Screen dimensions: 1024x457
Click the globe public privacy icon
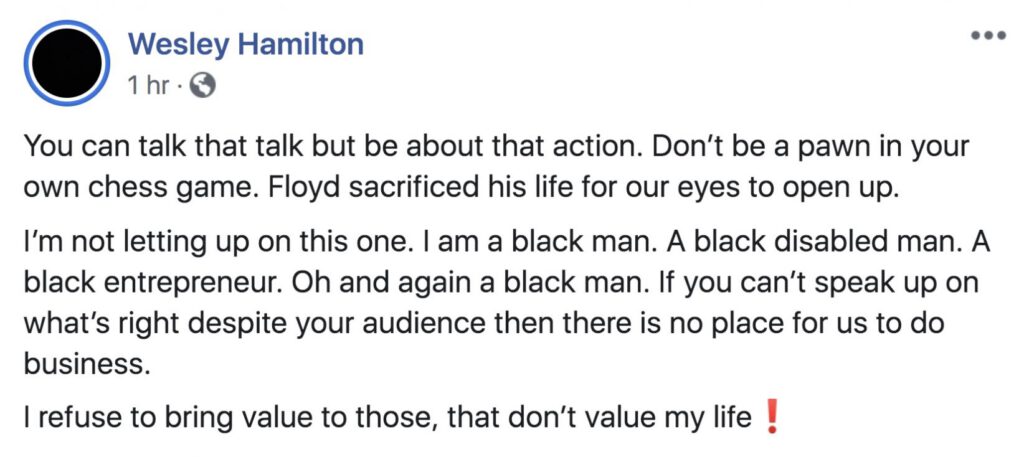203,86
